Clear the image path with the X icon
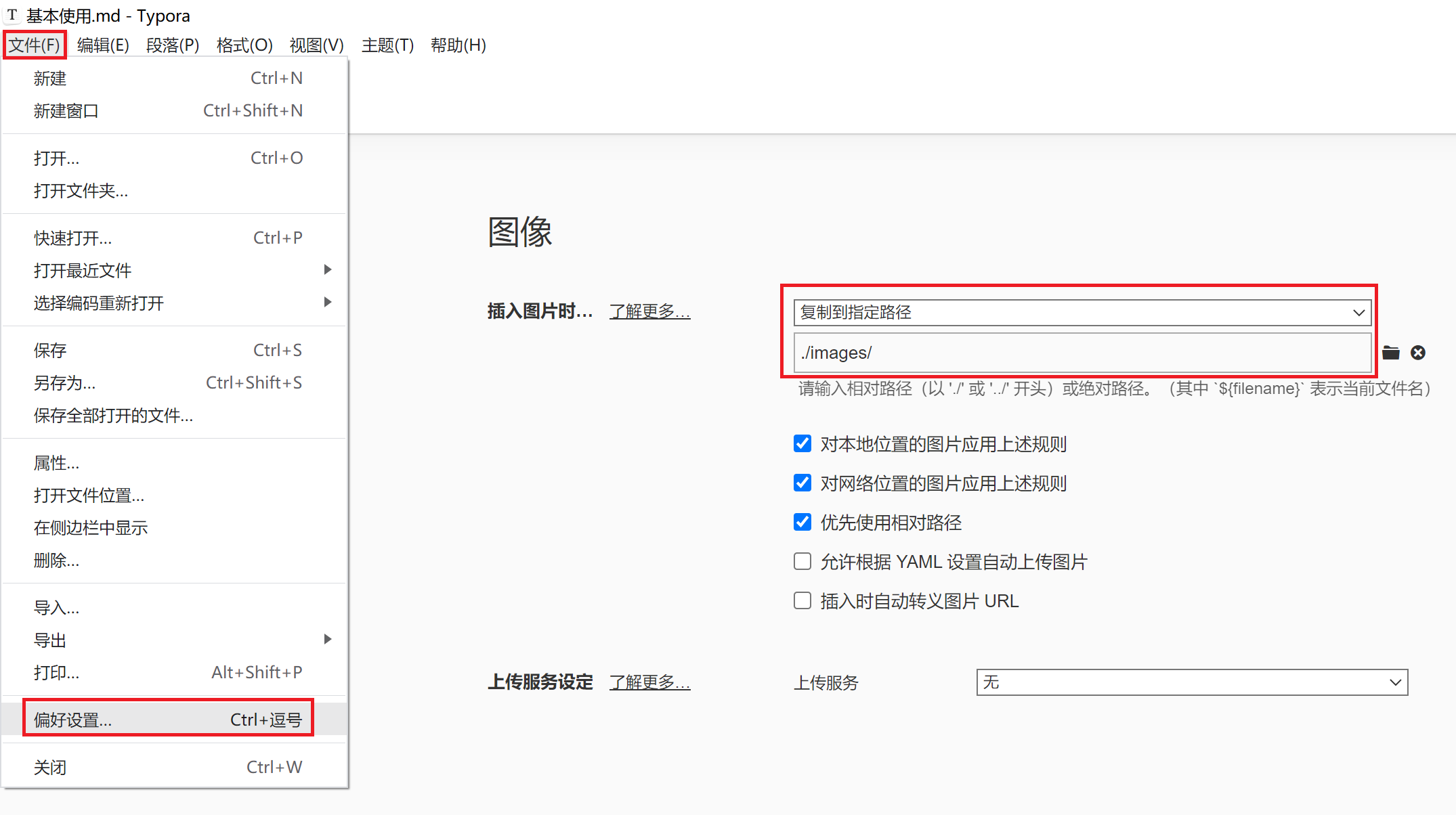1456x815 pixels. click(x=1418, y=353)
